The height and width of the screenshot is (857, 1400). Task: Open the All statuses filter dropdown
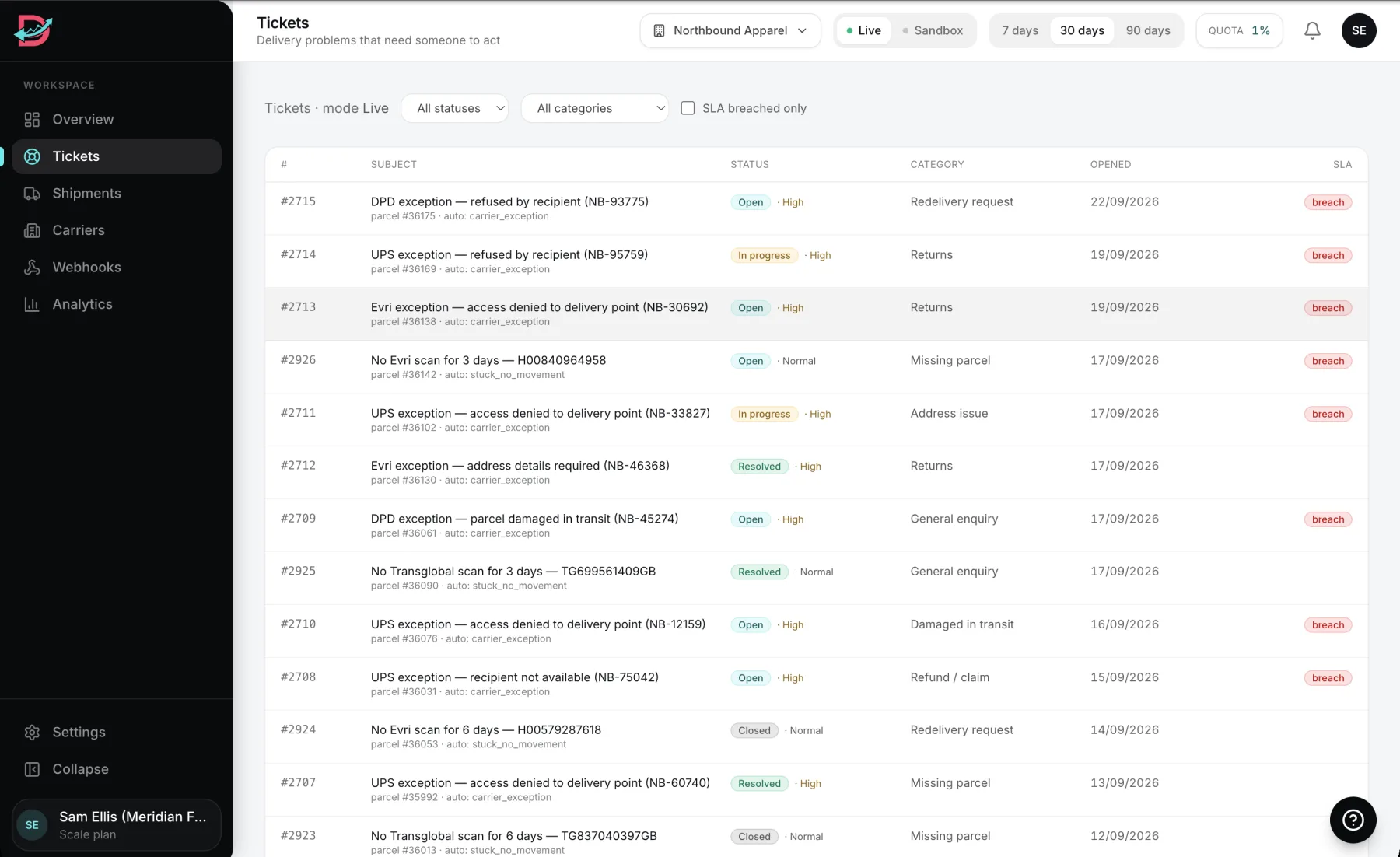click(455, 108)
